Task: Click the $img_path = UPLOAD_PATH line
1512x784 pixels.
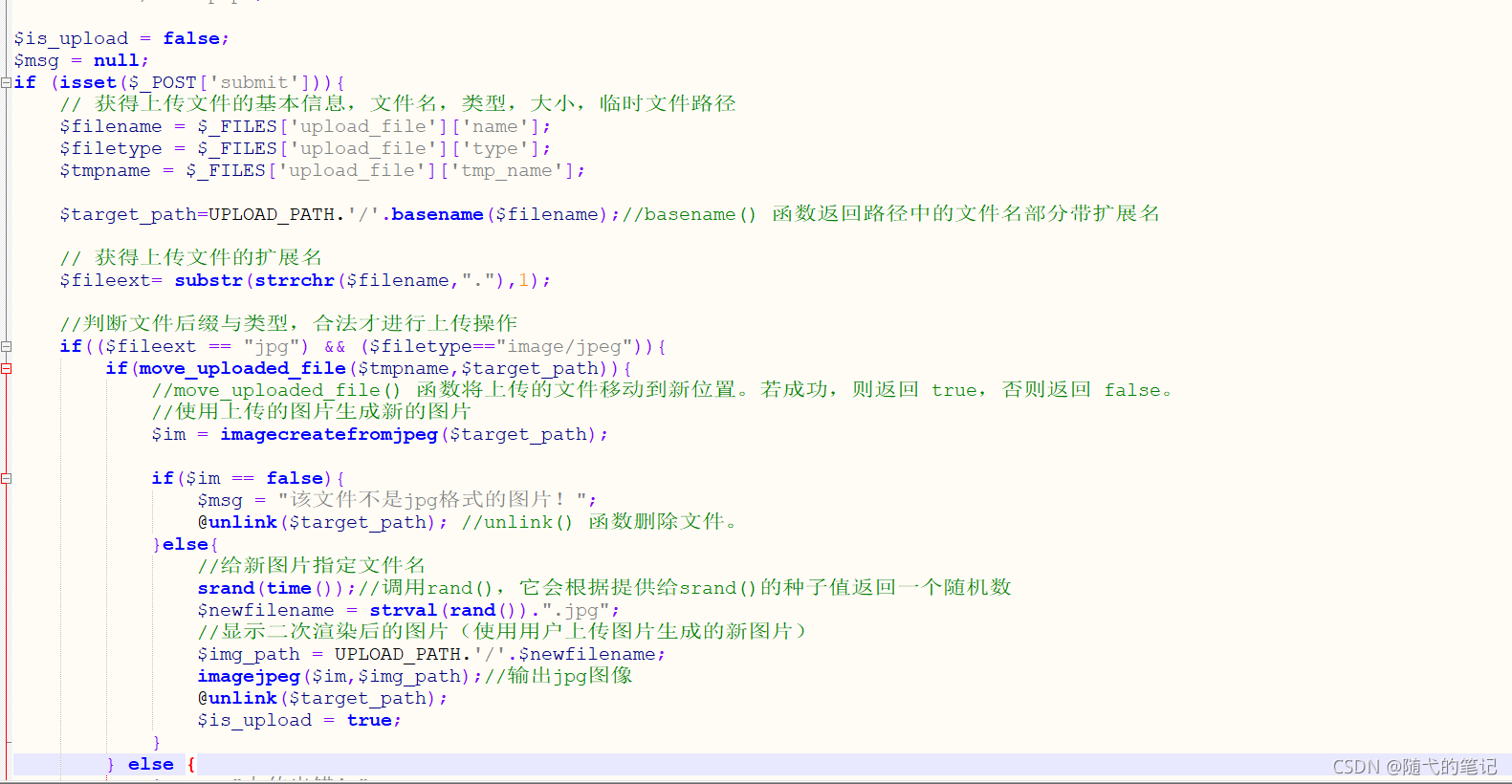Action: tap(431, 654)
